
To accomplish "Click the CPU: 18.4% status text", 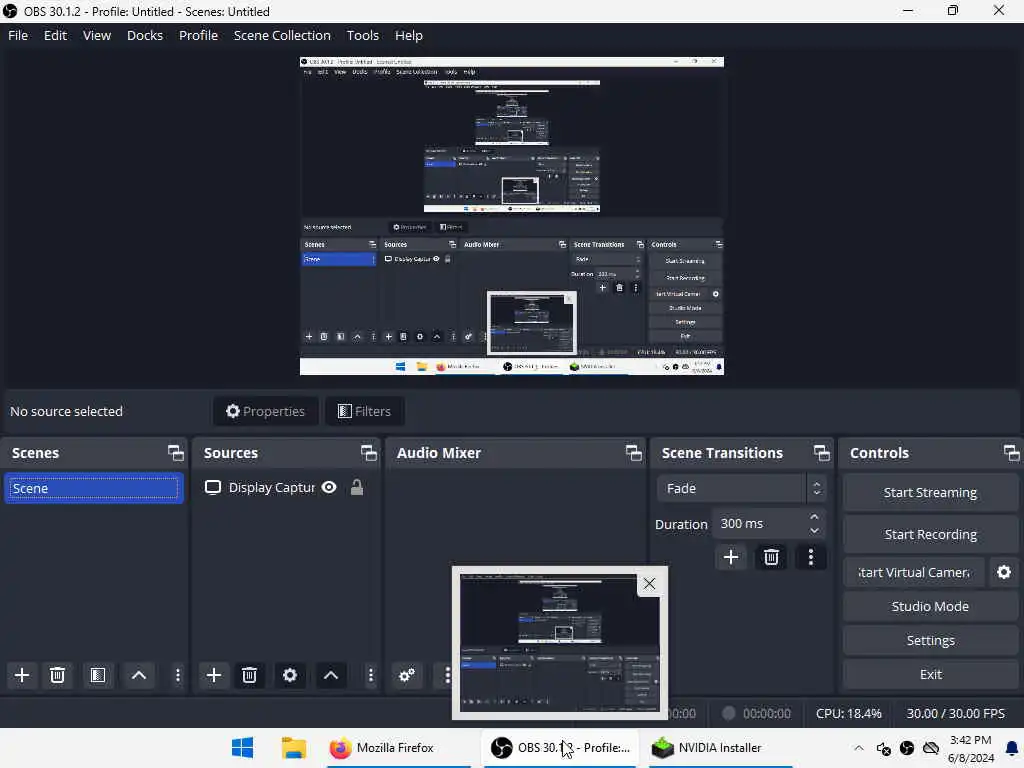I will coord(848,713).
